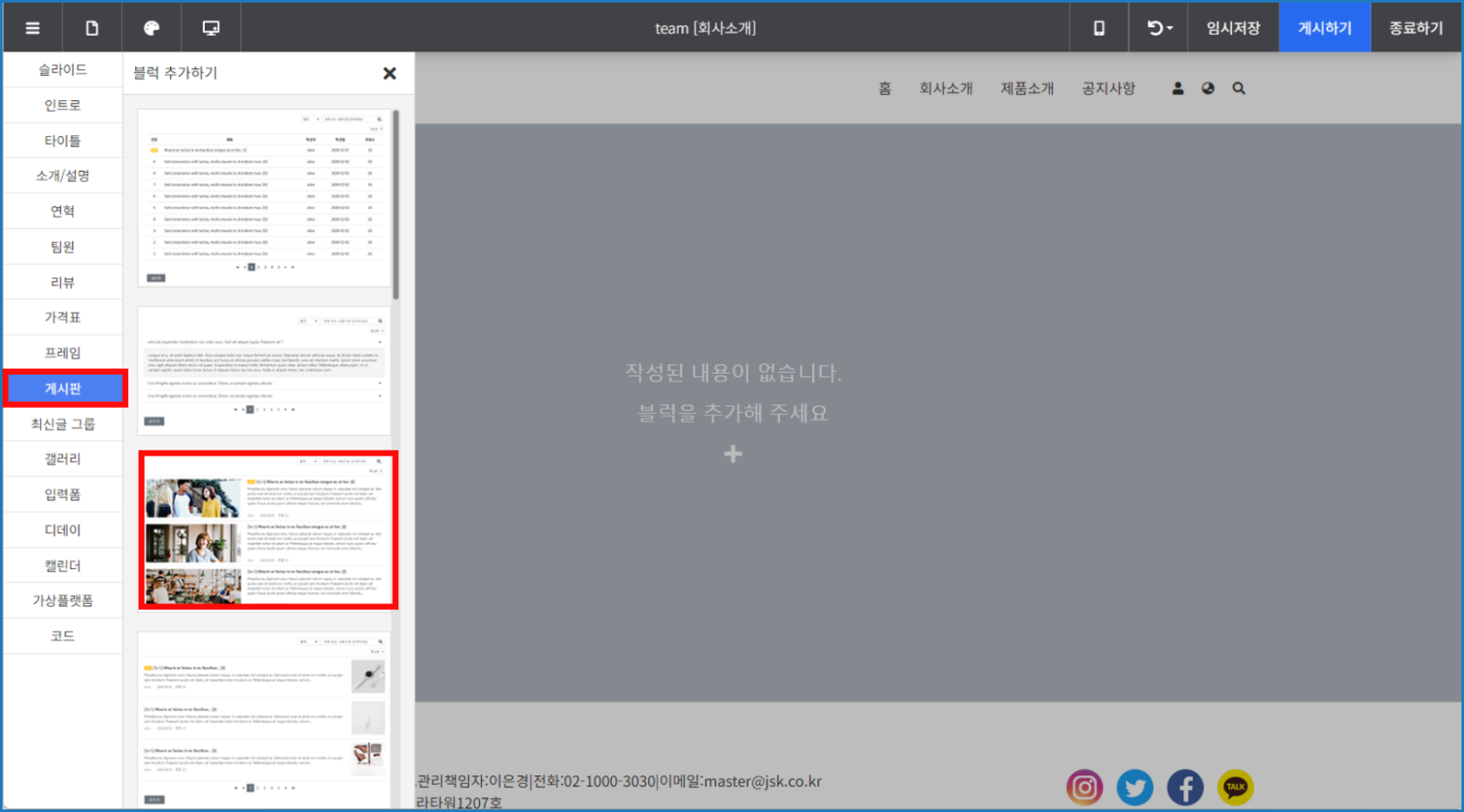Click the globe language icon
This screenshot has height=812, width=1464.
[x=1208, y=88]
